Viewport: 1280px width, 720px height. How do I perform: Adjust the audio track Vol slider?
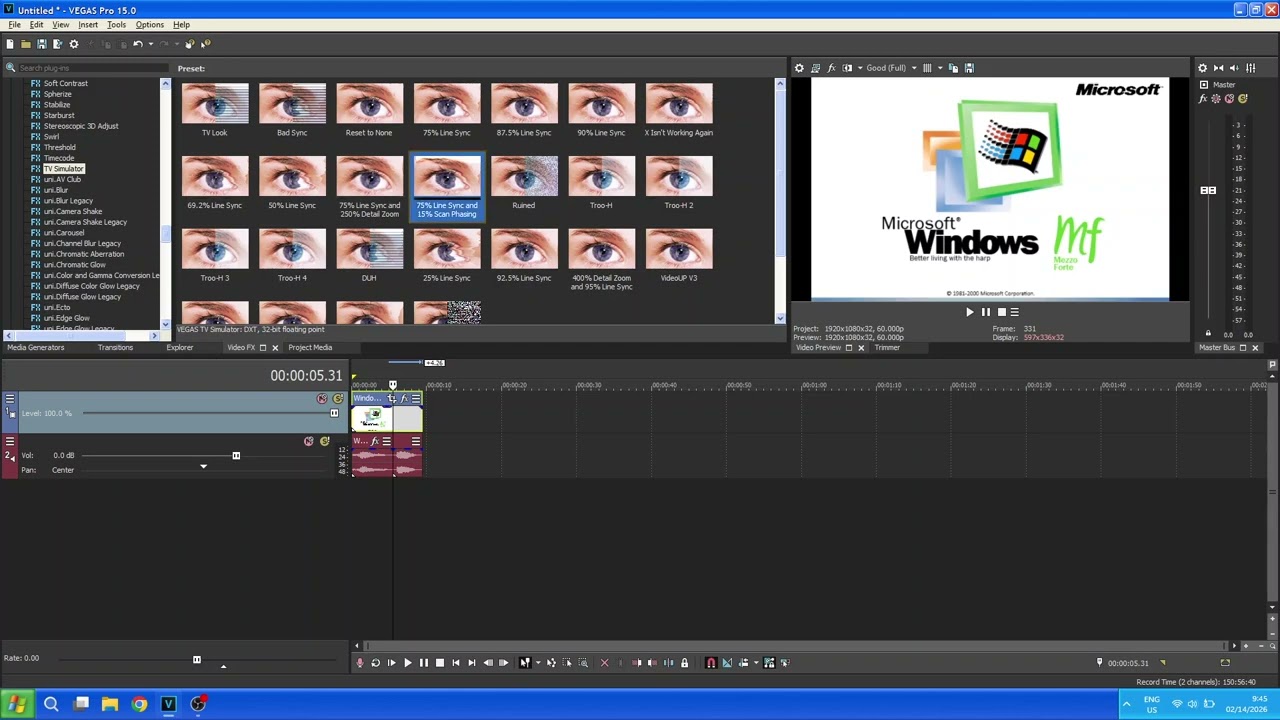236,456
